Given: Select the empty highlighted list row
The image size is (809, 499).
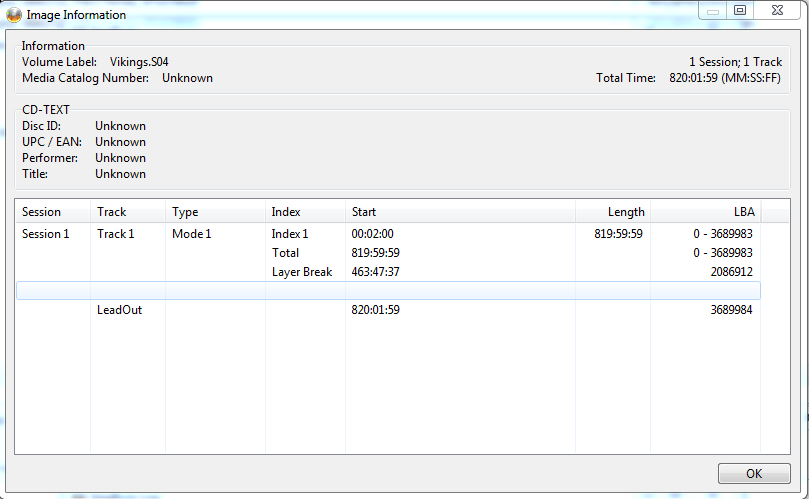Looking at the screenshot, I should 388,291.
